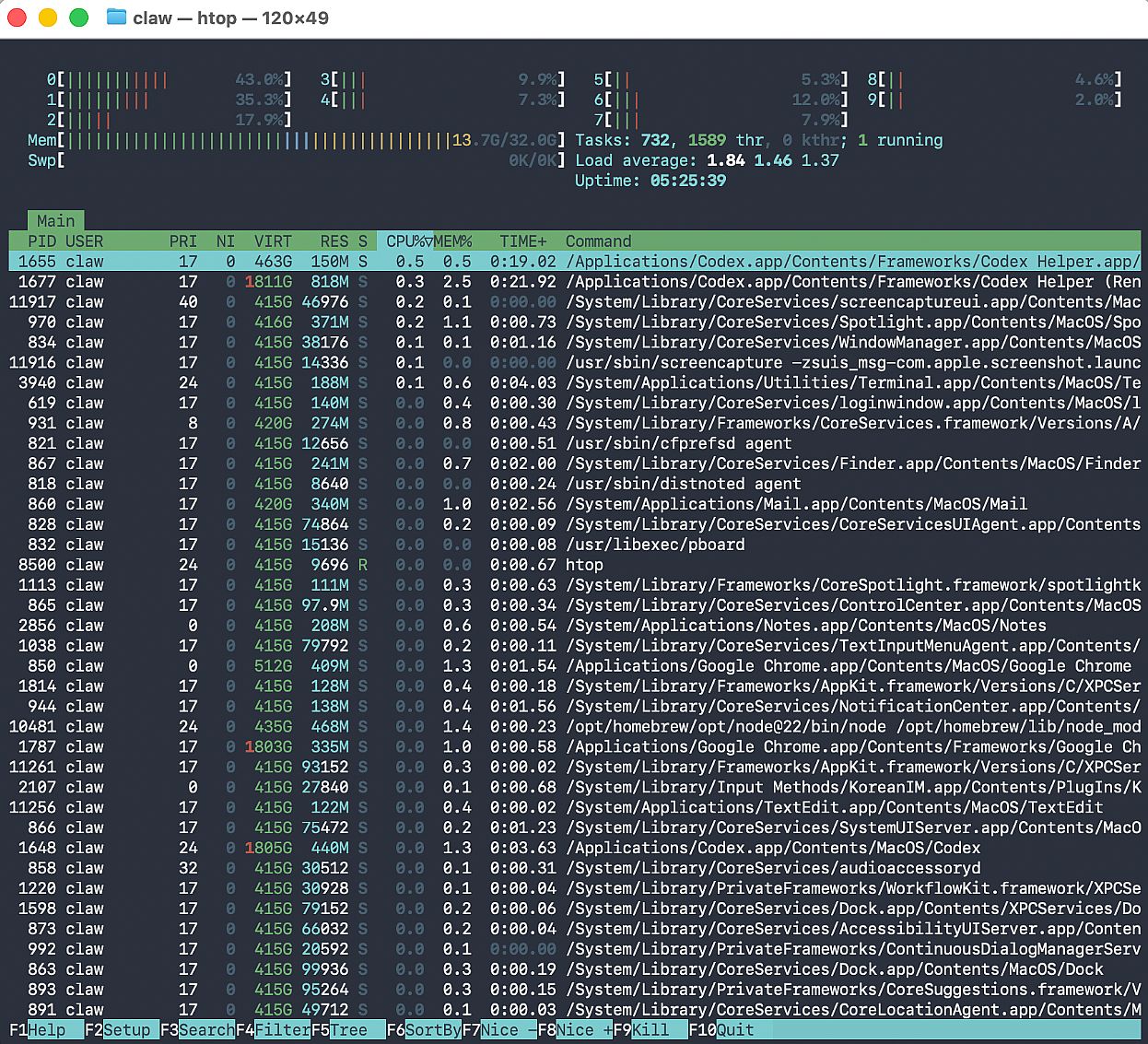
Task: Select the Mail.app process row
Action: pos(575,504)
